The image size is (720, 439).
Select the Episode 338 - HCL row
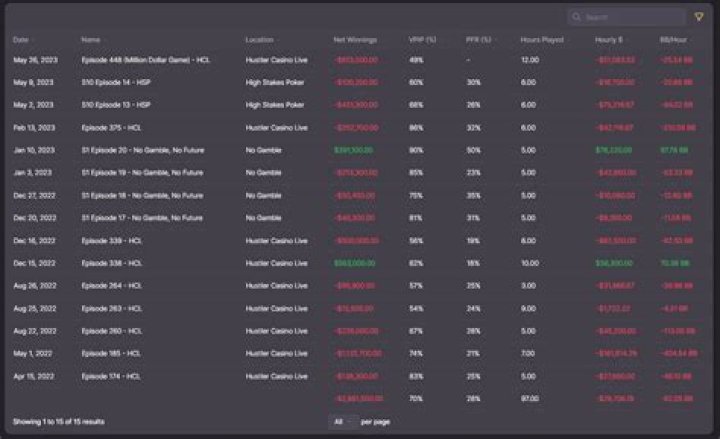[111, 263]
